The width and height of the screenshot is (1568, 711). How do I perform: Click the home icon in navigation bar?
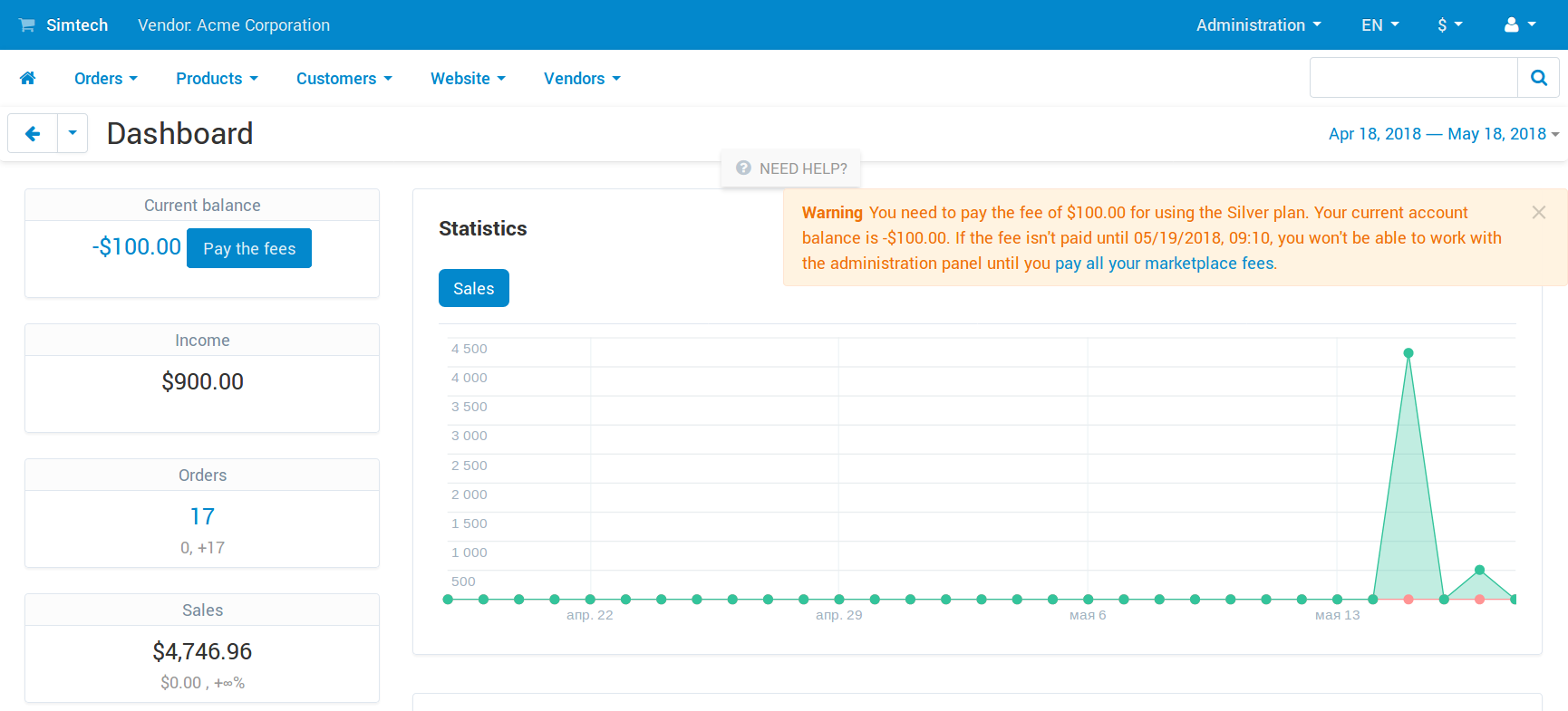(x=28, y=79)
